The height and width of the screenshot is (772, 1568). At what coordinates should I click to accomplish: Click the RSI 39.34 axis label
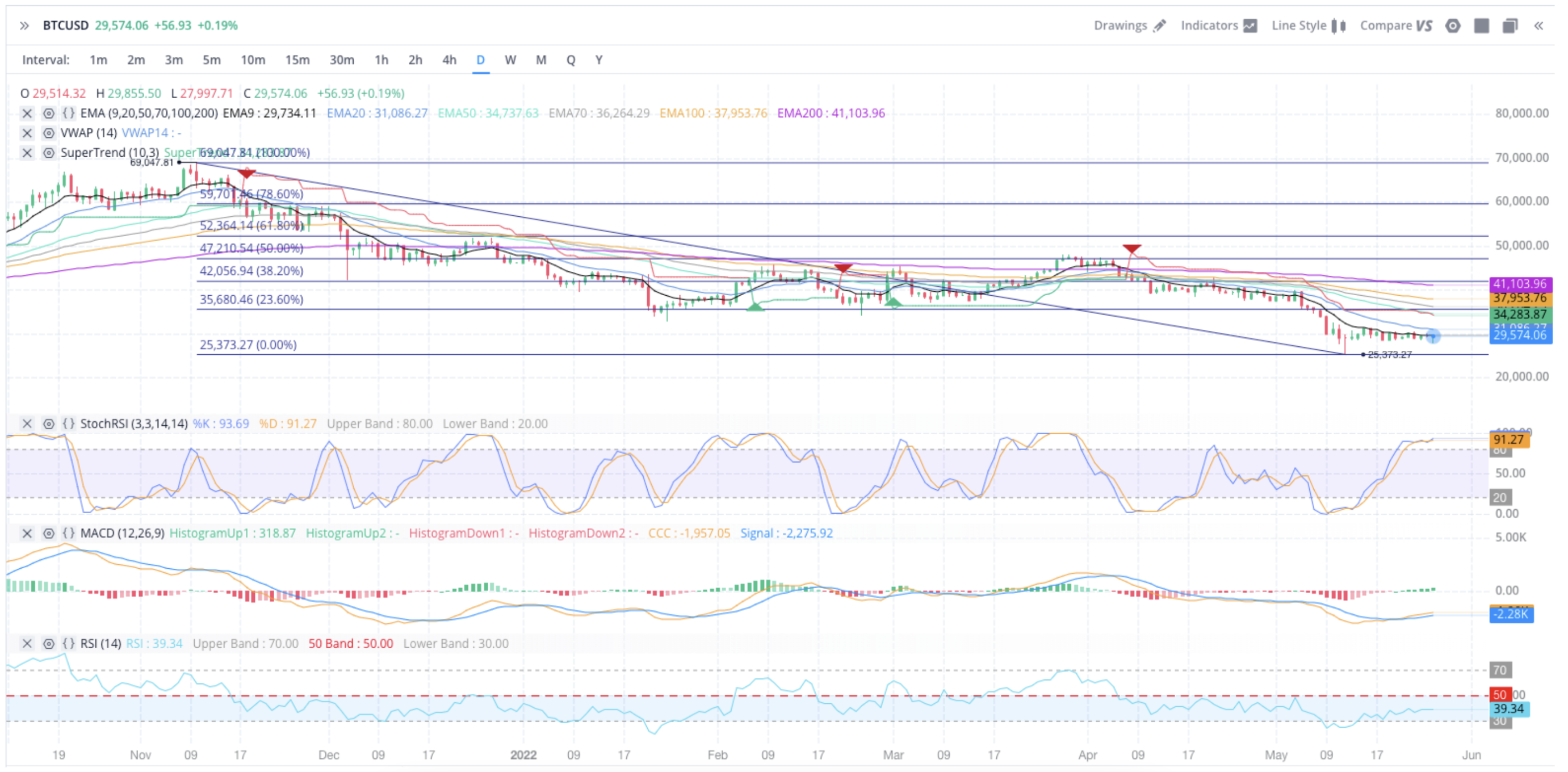pos(1509,708)
